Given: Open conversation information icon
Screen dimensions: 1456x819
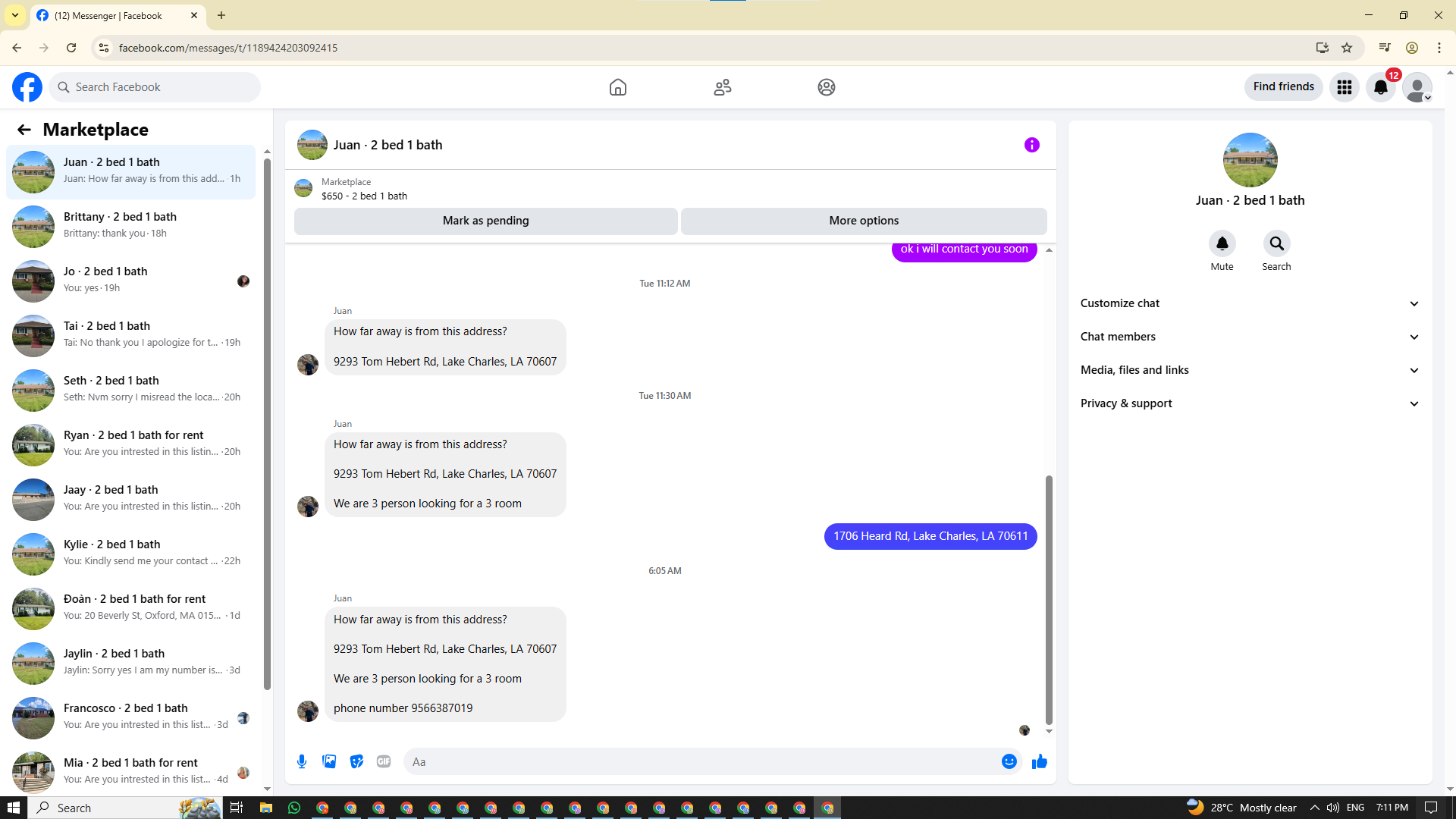Looking at the screenshot, I should (x=1031, y=145).
